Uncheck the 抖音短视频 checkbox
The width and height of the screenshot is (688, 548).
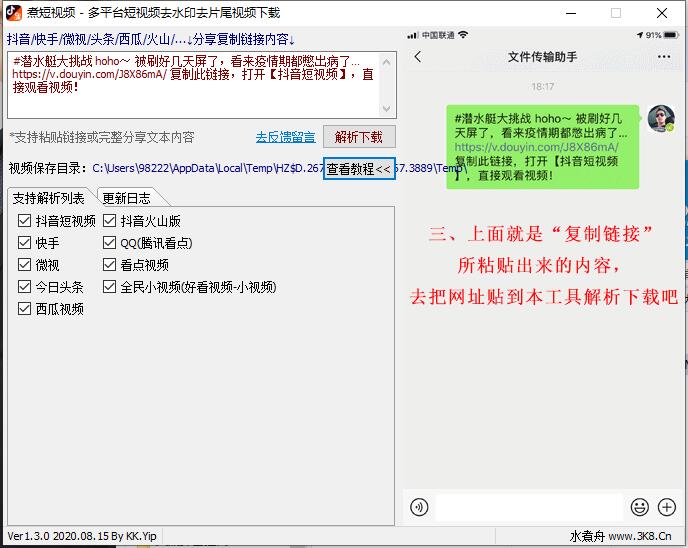[x=24, y=221]
